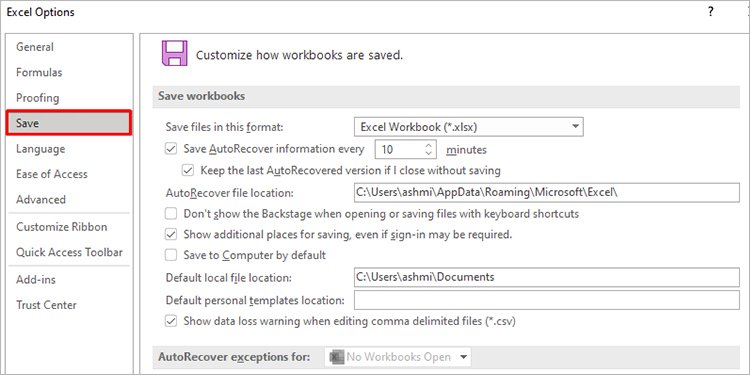This screenshot has width=750, height=375.
Task: Toggle Save AutoRecover information checkbox
Action: coord(171,149)
